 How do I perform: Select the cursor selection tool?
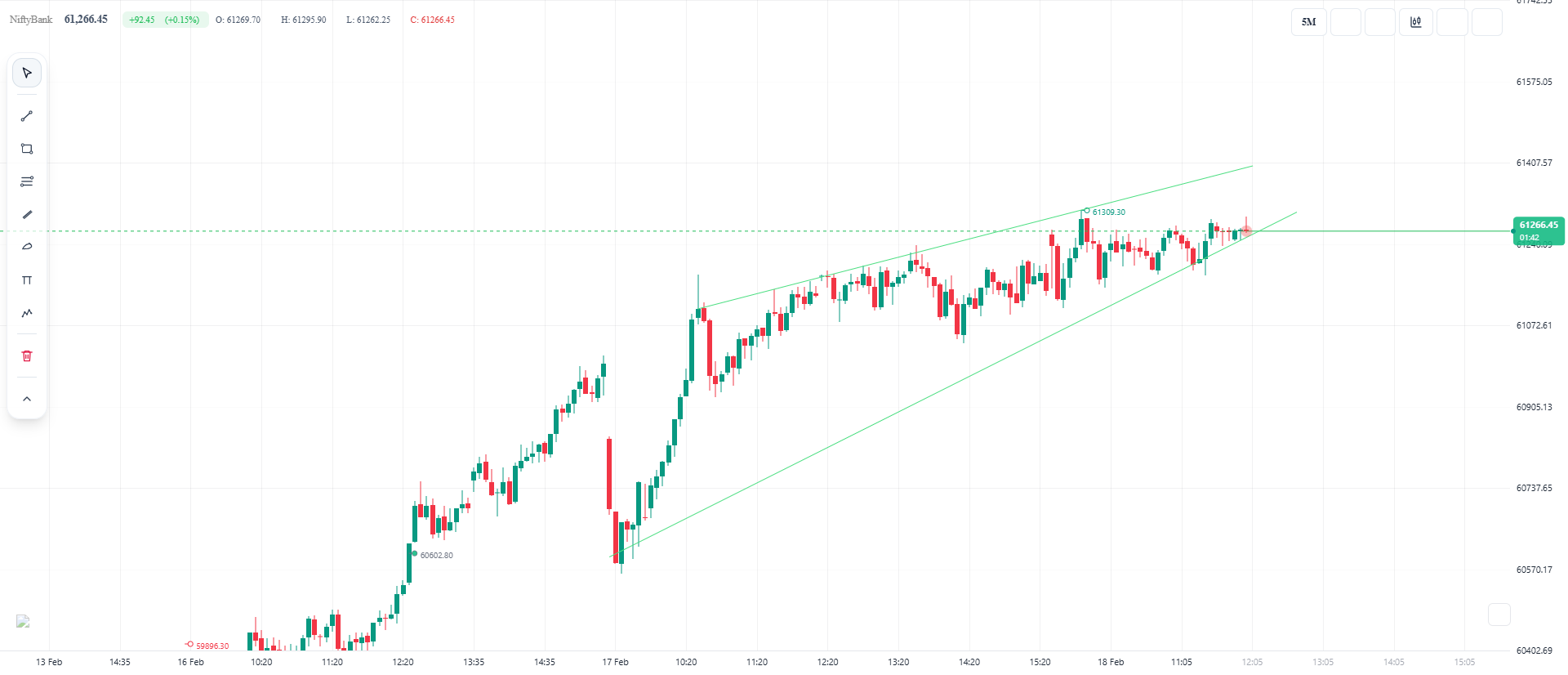tap(27, 72)
